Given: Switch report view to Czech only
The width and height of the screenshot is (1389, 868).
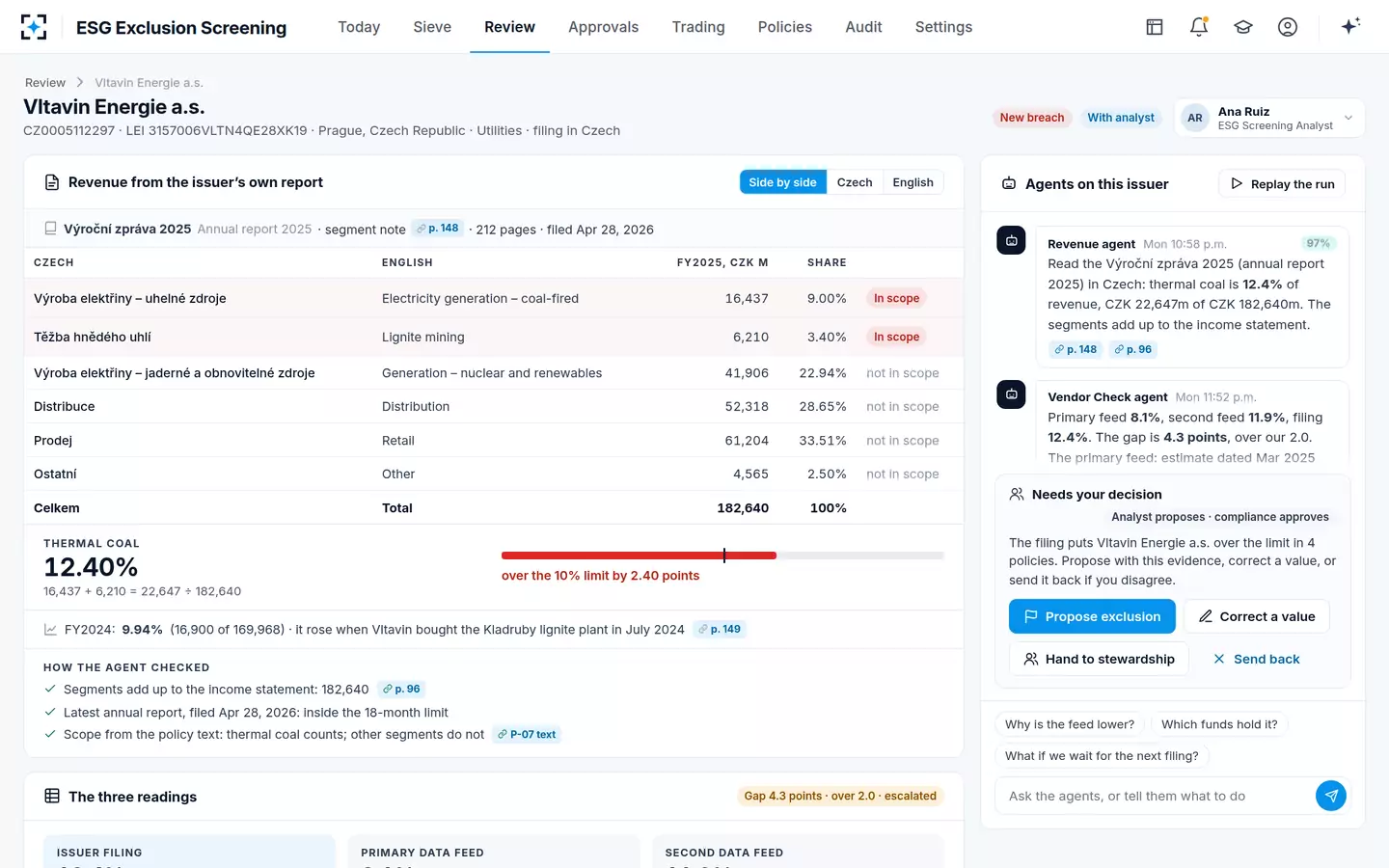Looking at the screenshot, I should [x=855, y=182].
